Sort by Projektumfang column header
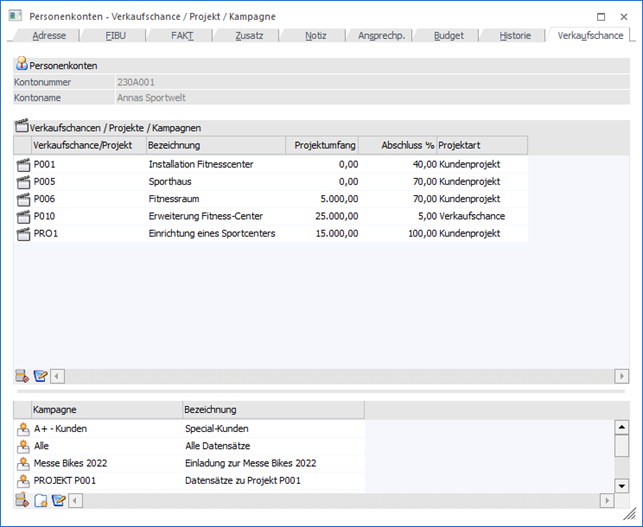Screen dimensions: 643x527 coord(319,146)
